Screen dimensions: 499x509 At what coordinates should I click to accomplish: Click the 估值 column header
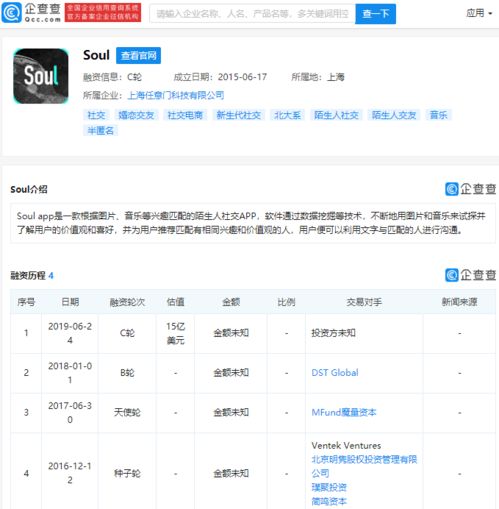click(x=175, y=302)
